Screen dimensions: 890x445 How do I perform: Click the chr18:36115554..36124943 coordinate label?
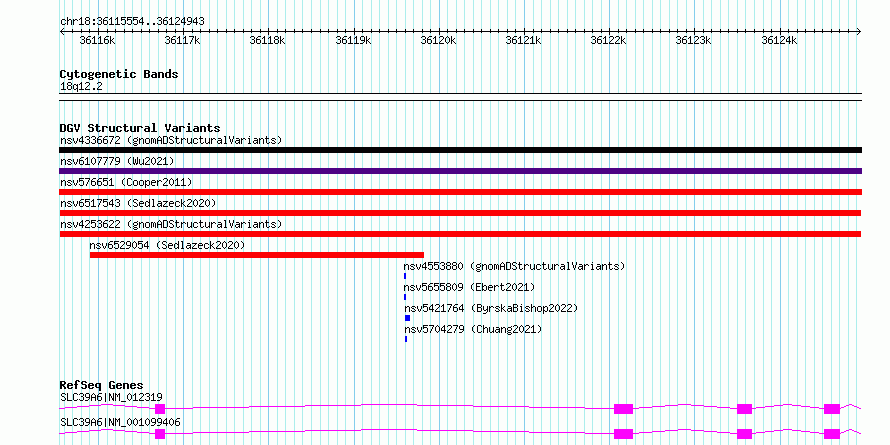click(132, 22)
